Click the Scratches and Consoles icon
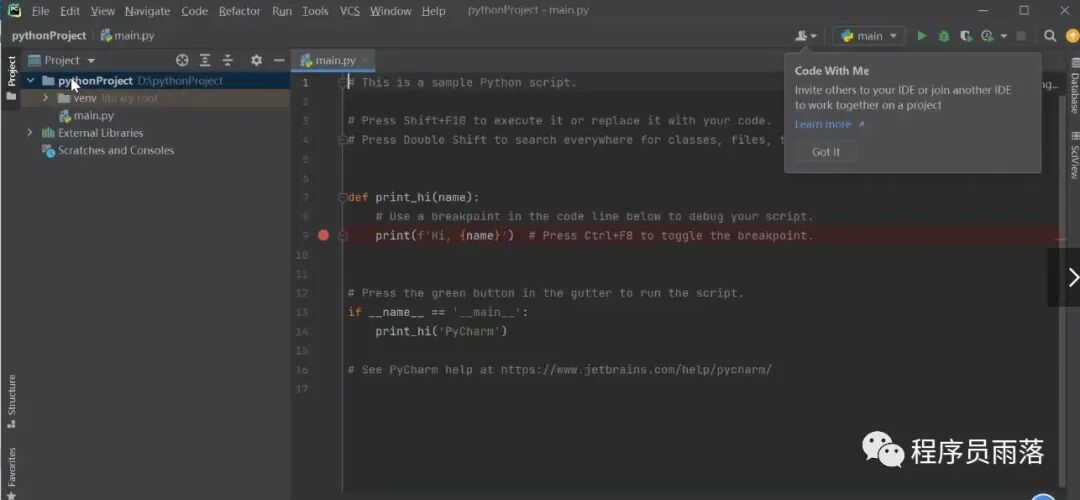 [48, 151]
